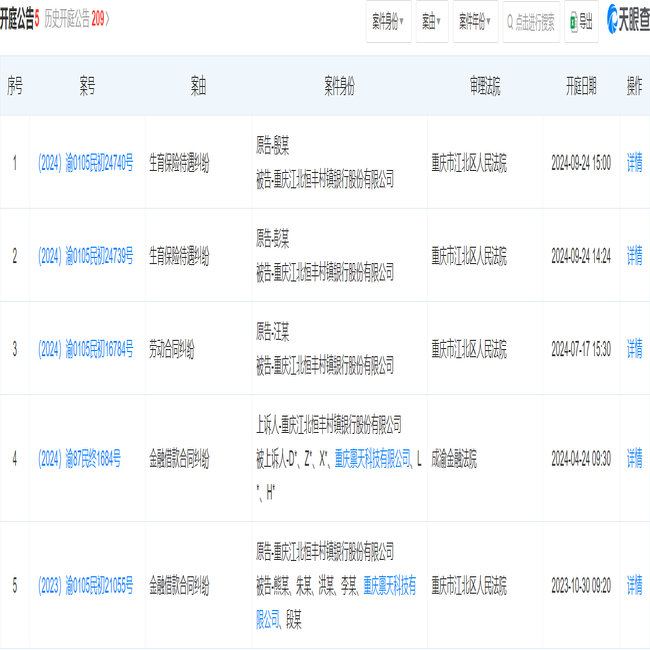Viewport: 650px width, 650px height.
Task: Click 详情 for the 2024-07-17 hearing
Action: (x=634, y=349)
